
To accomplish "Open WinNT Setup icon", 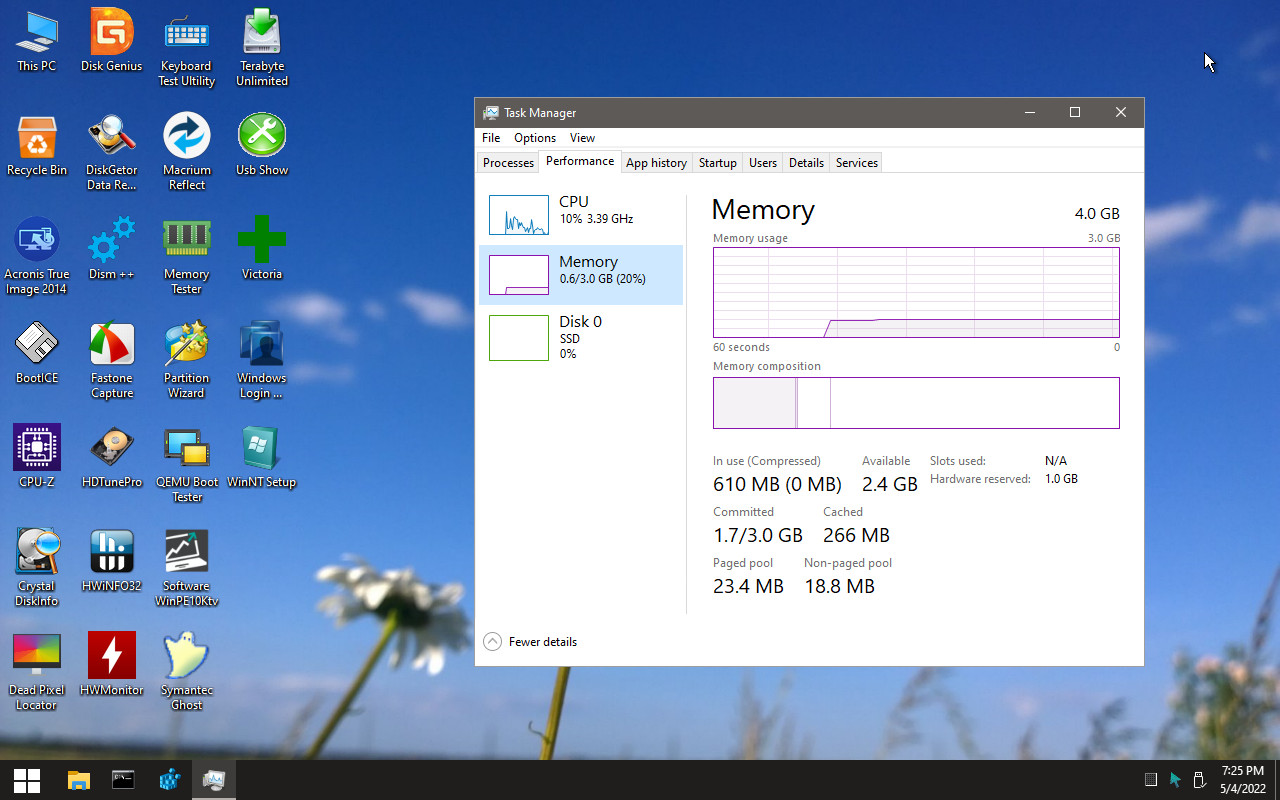I will pos(262,456).
